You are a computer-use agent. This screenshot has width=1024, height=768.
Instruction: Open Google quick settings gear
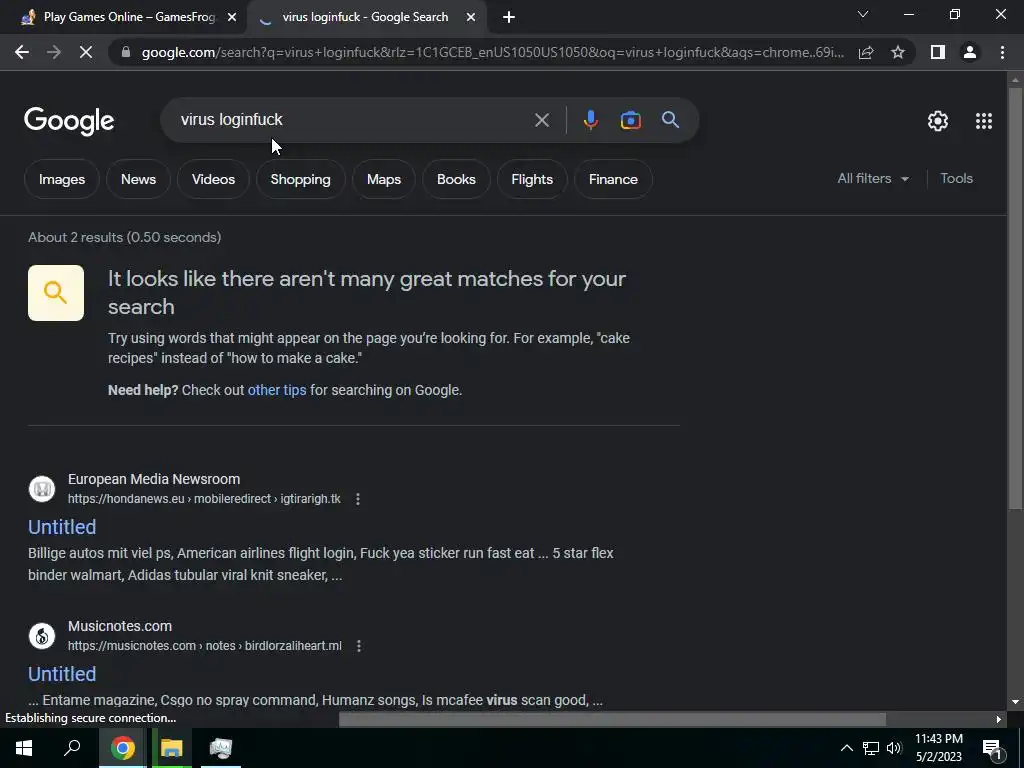pyautogui.click(x=938, y=121)
